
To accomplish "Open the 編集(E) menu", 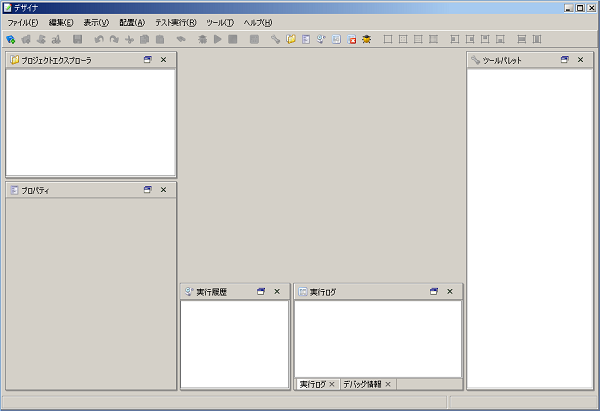I will tap(61, 22).
